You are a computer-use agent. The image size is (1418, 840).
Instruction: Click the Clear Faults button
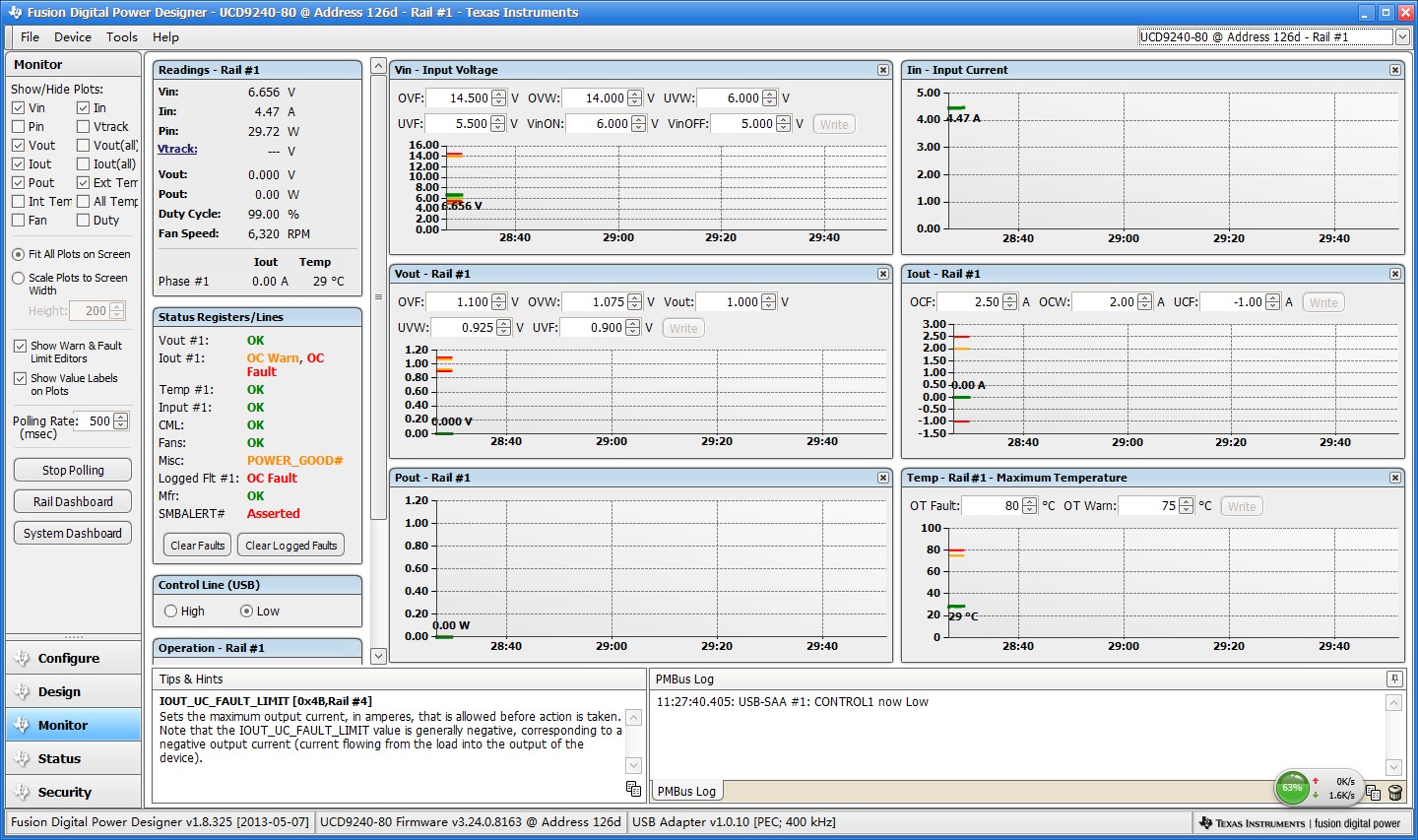pos(198,546)
